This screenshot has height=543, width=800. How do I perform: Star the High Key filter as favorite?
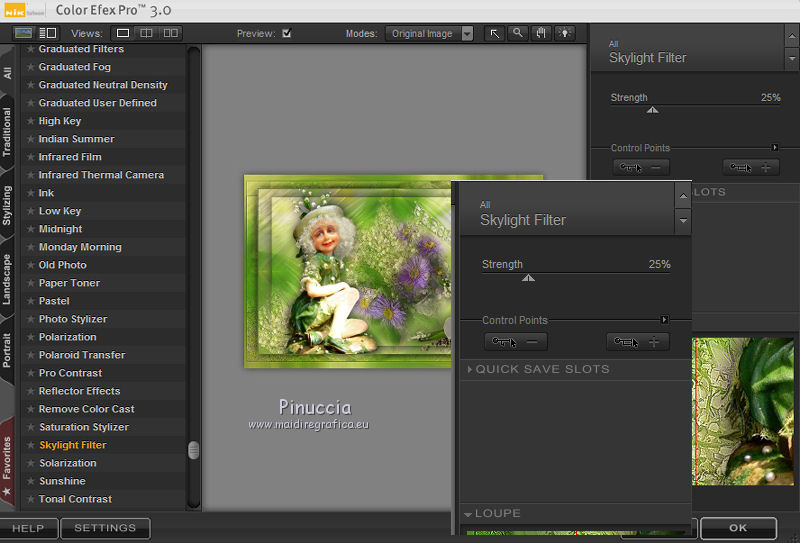[x=31, y=121]
